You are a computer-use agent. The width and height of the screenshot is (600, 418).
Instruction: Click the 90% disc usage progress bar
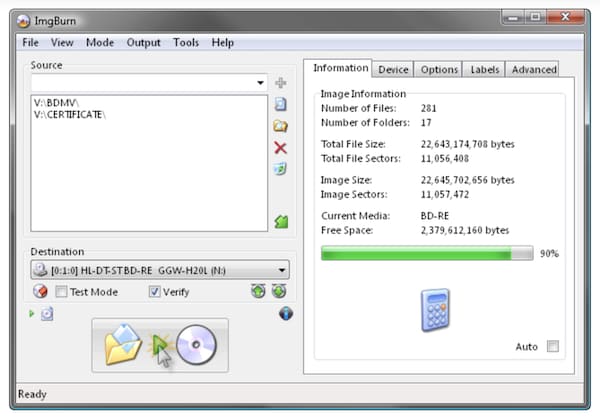(427, 253)
